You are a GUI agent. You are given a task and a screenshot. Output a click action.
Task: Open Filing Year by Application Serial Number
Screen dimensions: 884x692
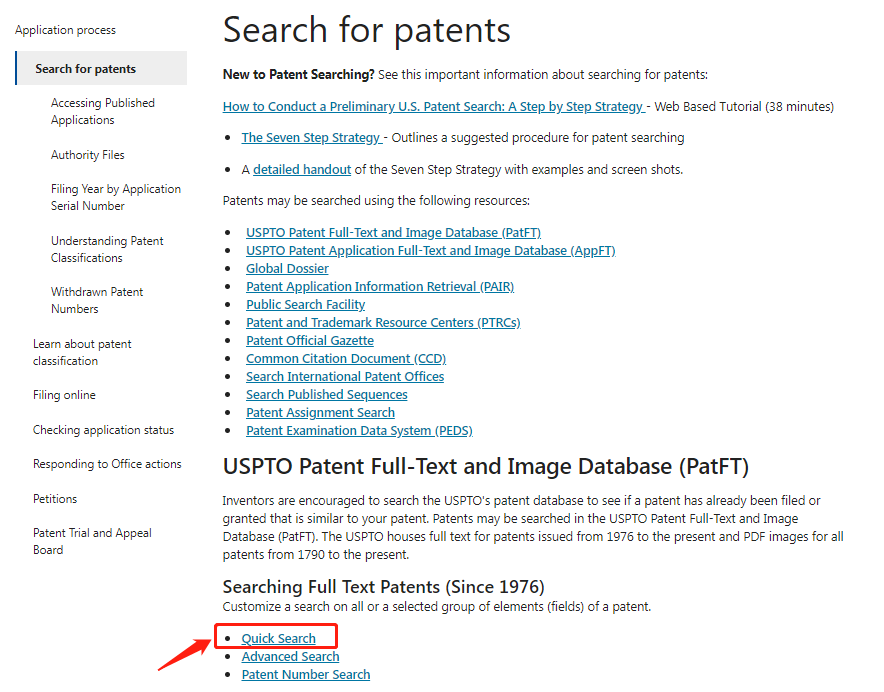coord(116,197)
